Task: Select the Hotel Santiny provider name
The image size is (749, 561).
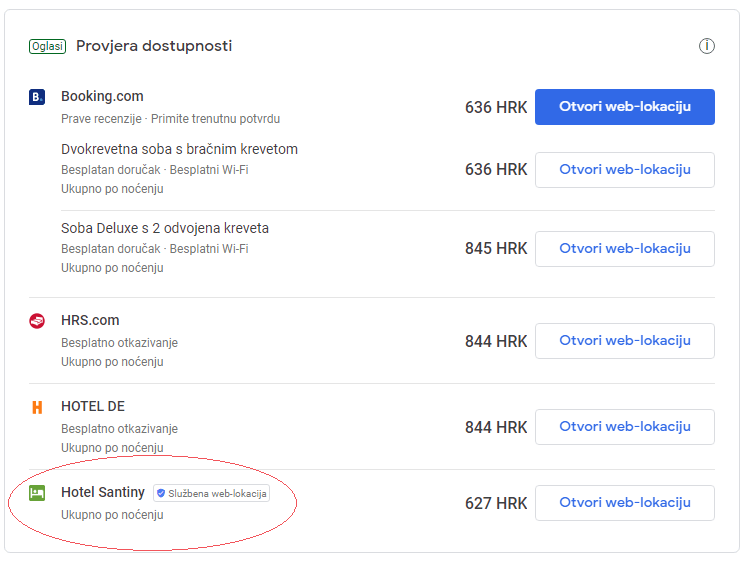Action: click(103, 492)
